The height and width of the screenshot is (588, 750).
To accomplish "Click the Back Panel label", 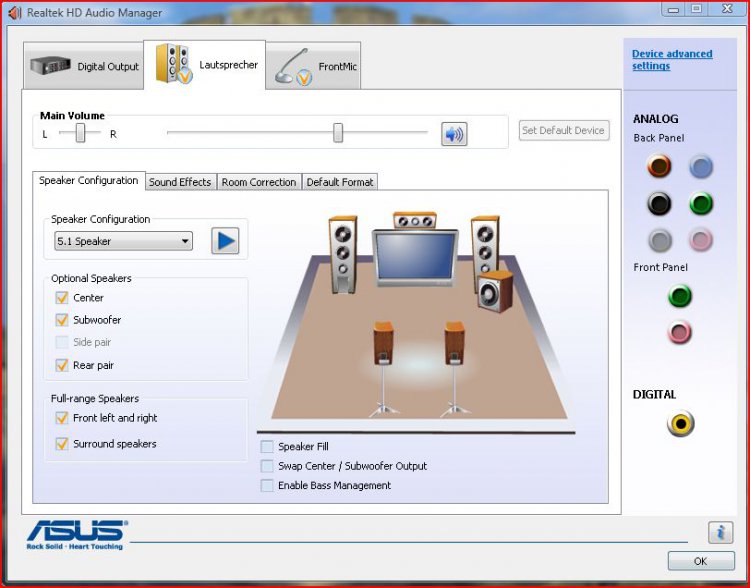I will pos(659,138).
